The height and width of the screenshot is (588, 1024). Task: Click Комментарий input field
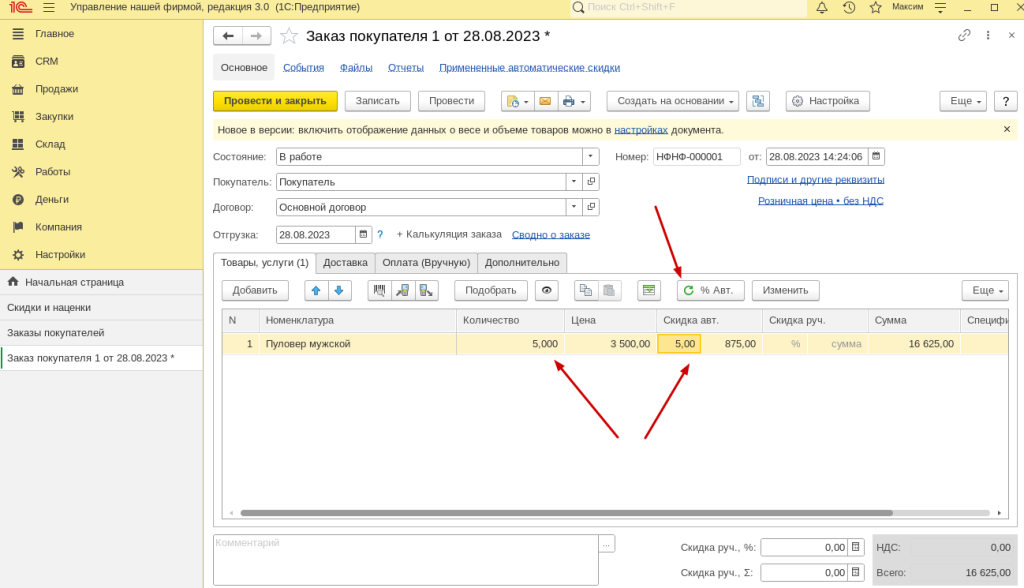pyautogui.click(x=406, y=560)
